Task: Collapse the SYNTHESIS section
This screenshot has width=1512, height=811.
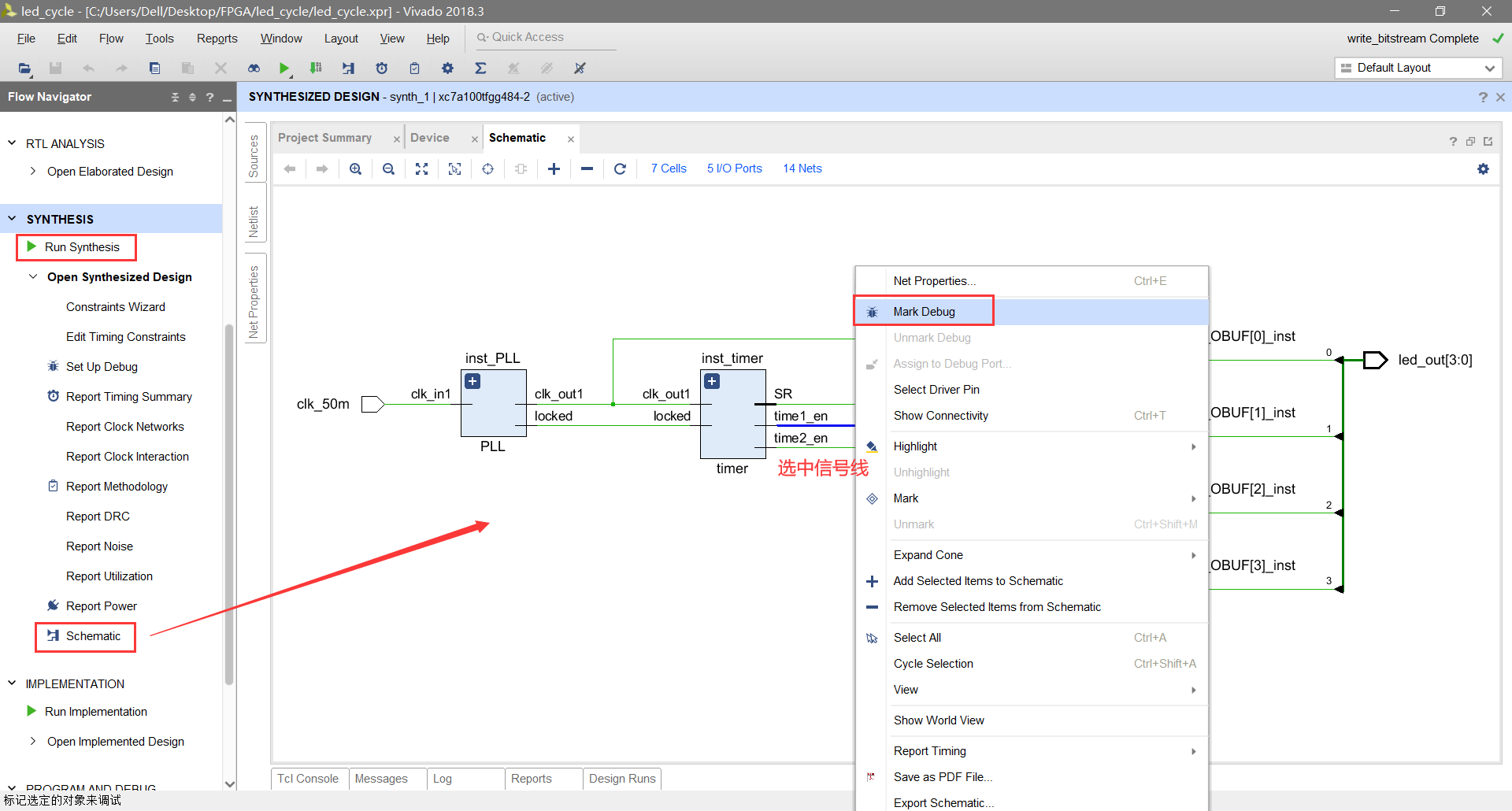Action: tap(12, 219)
